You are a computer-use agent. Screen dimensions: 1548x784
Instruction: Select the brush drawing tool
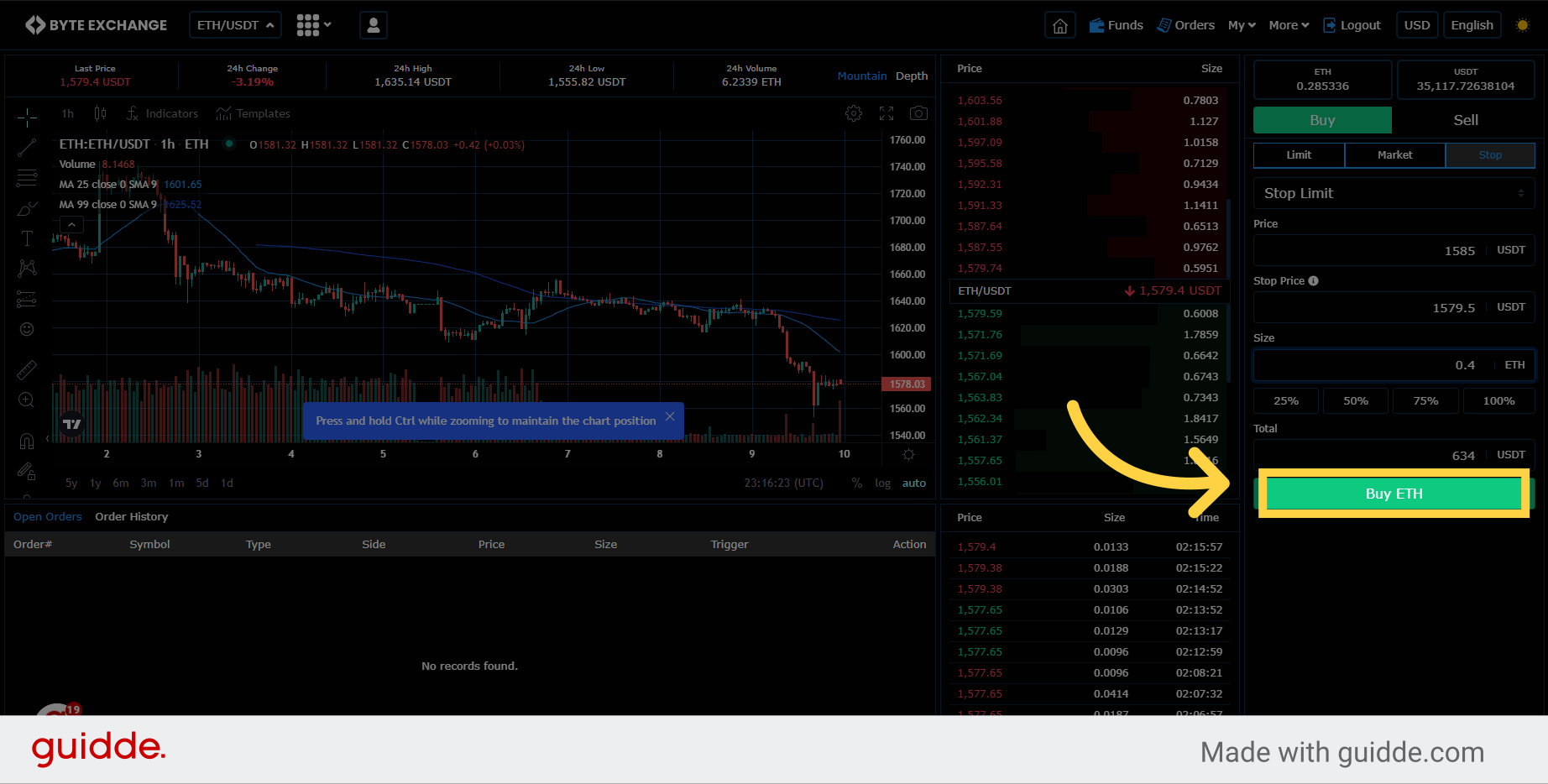click(x=27, y=208)
